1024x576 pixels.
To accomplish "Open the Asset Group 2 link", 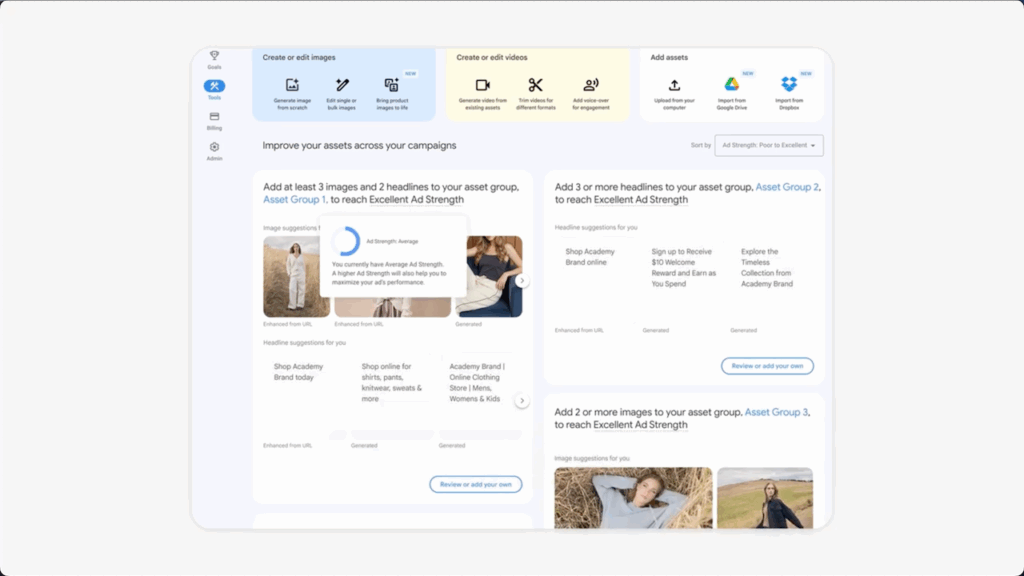I will (x=787, y=187).
